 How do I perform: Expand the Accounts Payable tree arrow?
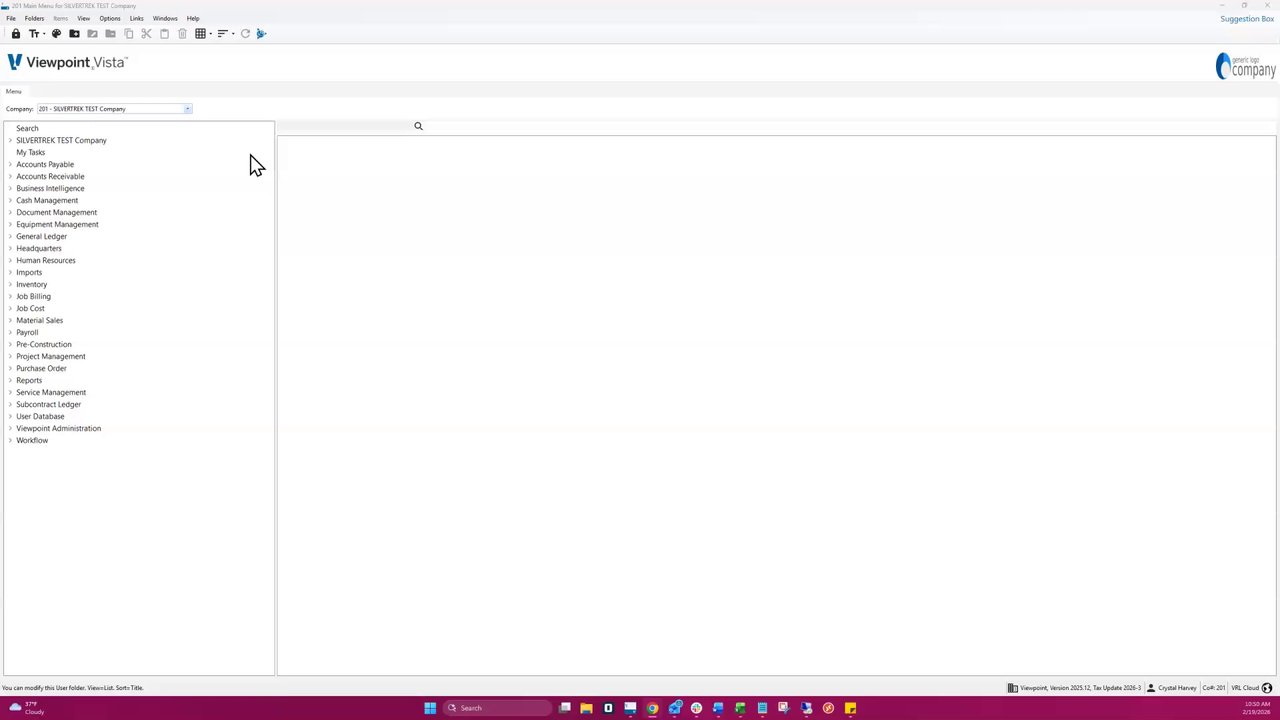click(10, 164)
